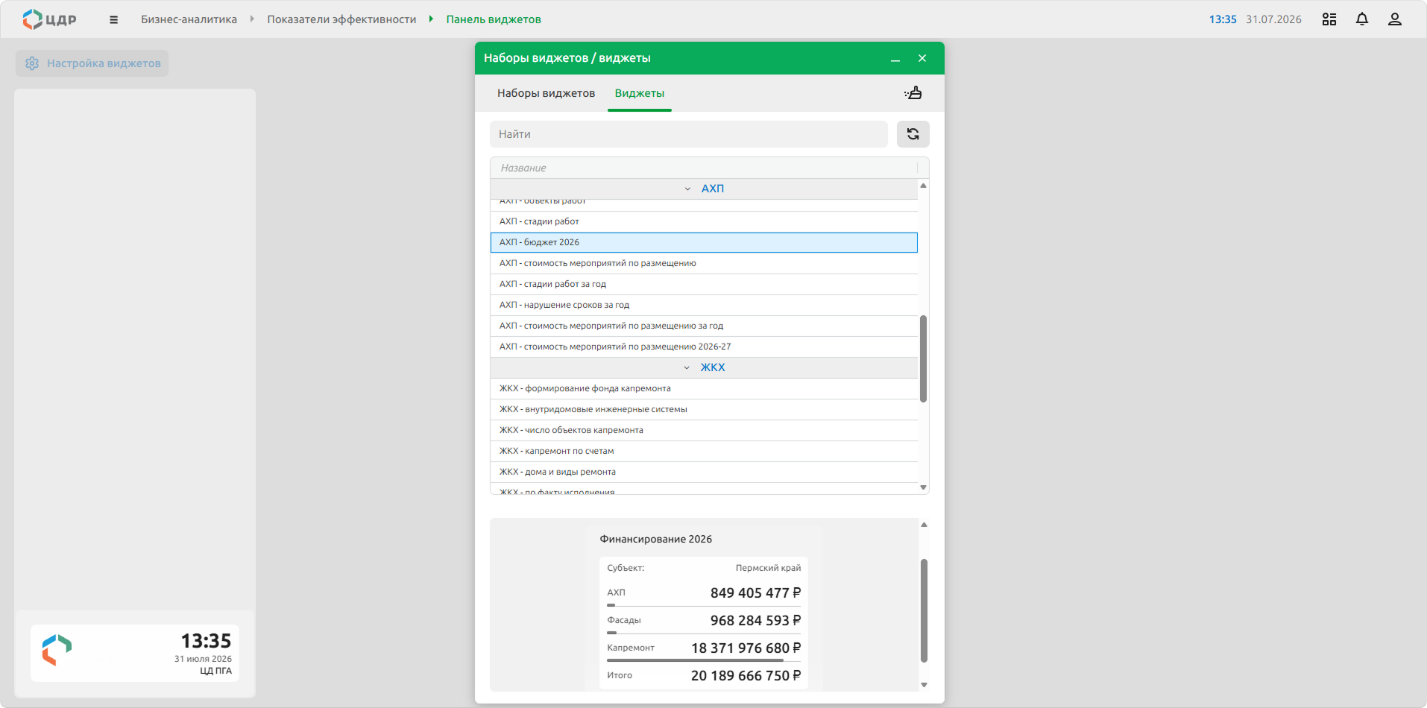1427x708 pixels.
Task: Click the Название column header
Action: coord(704,168)
